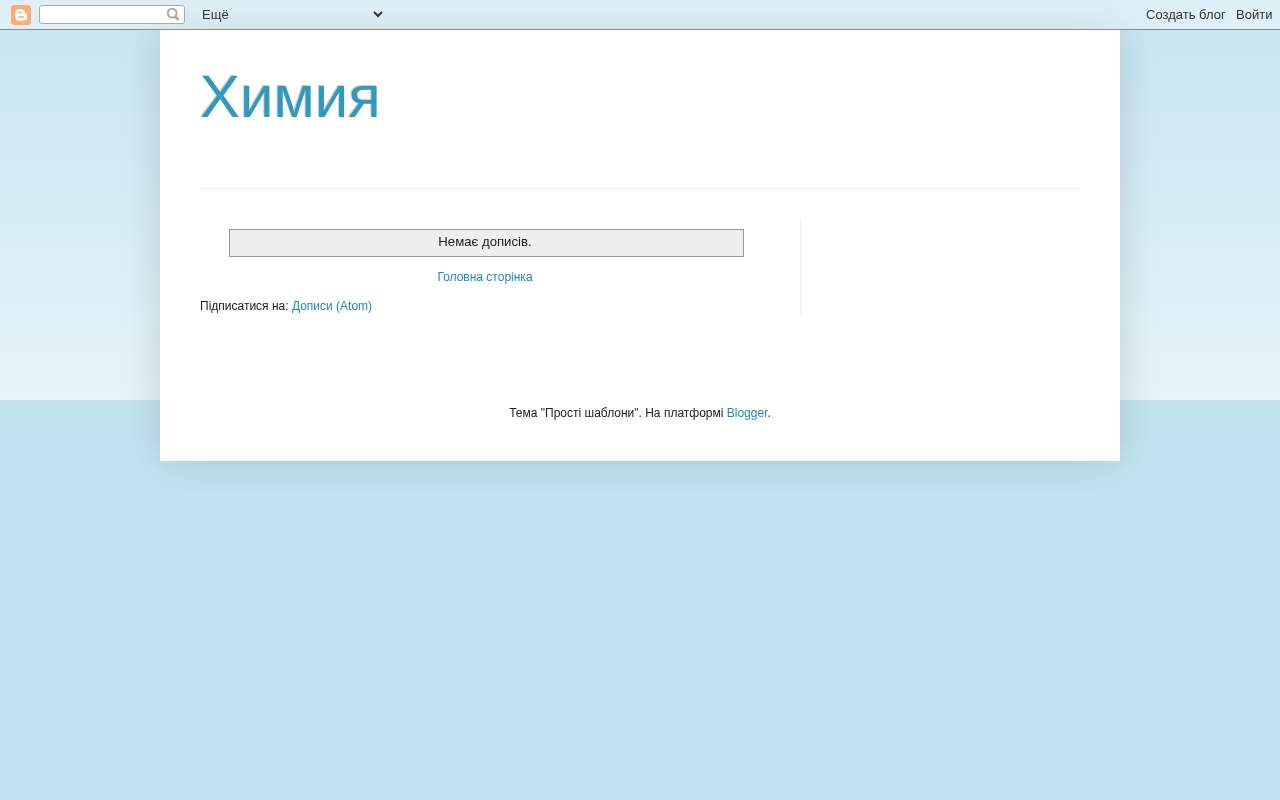Go to Головна сторінка link
The image size is (1280, 800).
(x=485, y=277)
